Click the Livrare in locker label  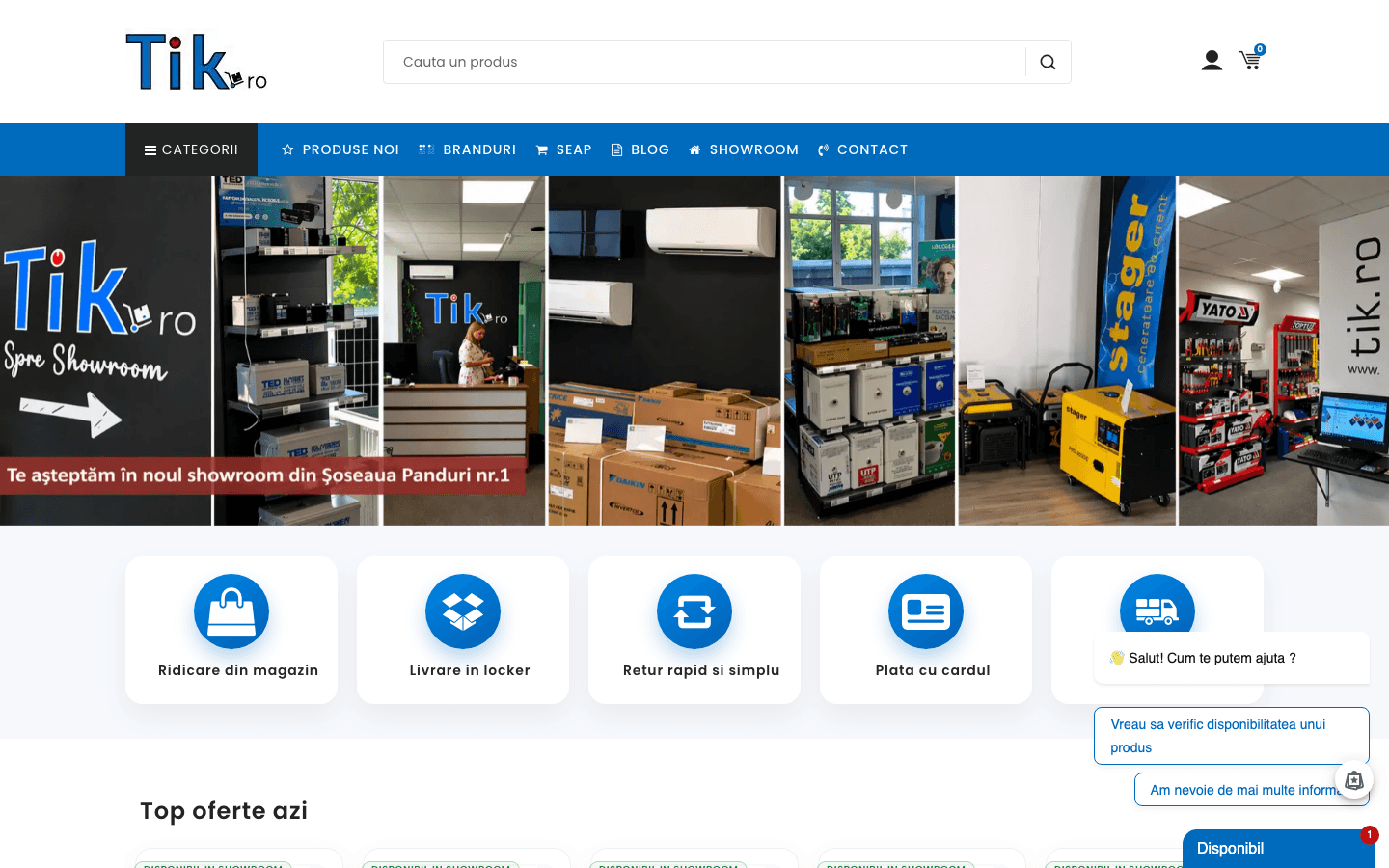470,670
